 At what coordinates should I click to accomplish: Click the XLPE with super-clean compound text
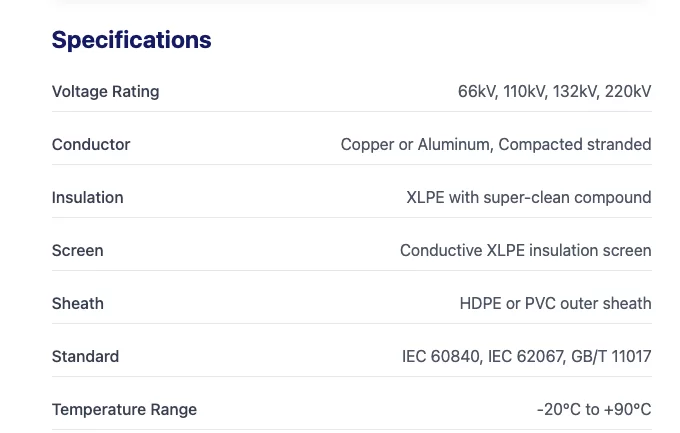[x=528, y=198]
